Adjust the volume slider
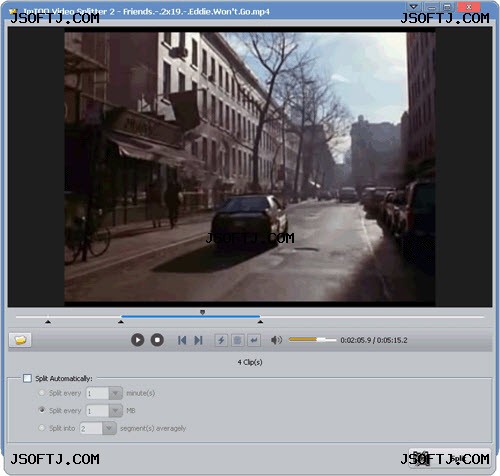This screenshot has height=476, width=500. pyautogui.click(x=313, y=340)
